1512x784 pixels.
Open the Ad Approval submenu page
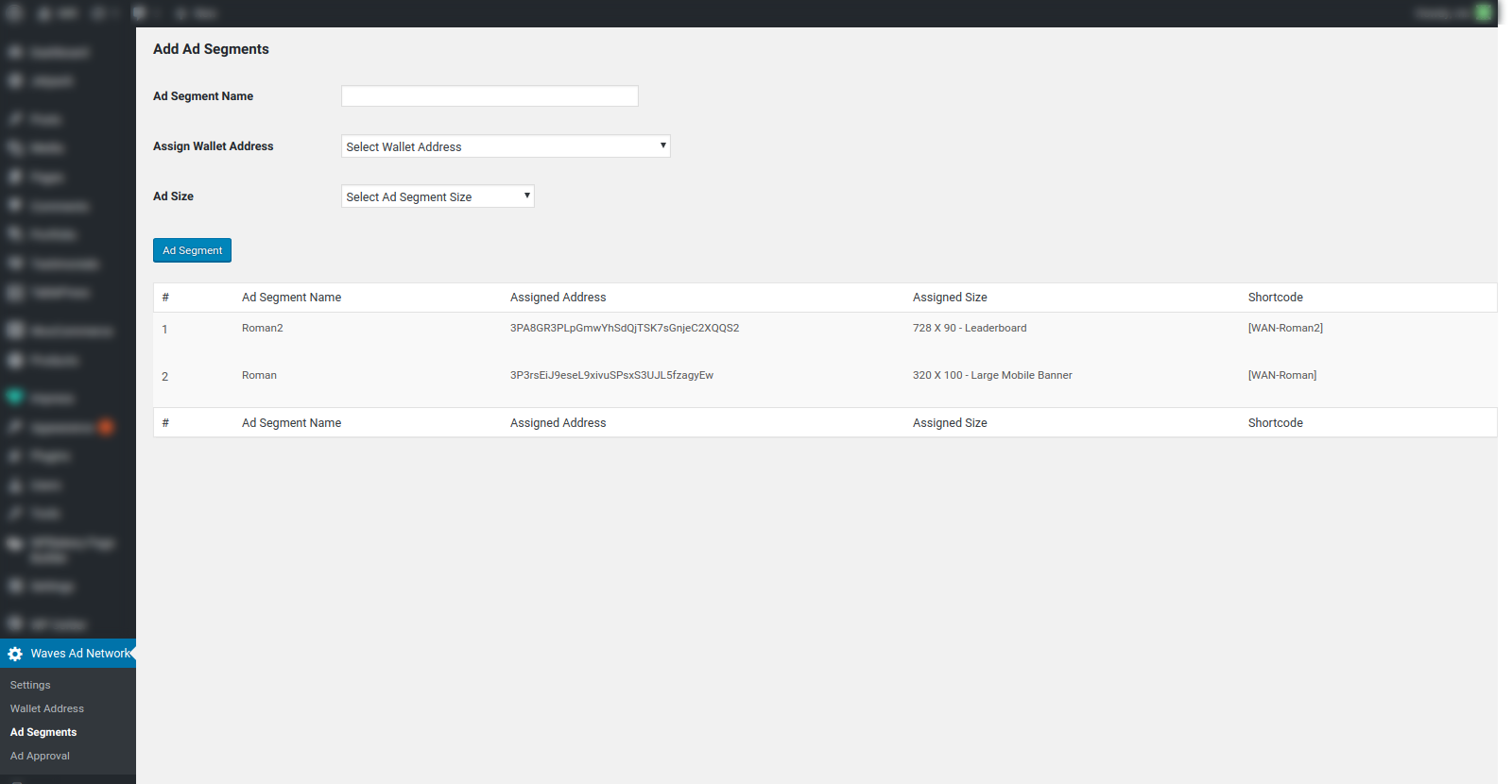coord(40,756)
